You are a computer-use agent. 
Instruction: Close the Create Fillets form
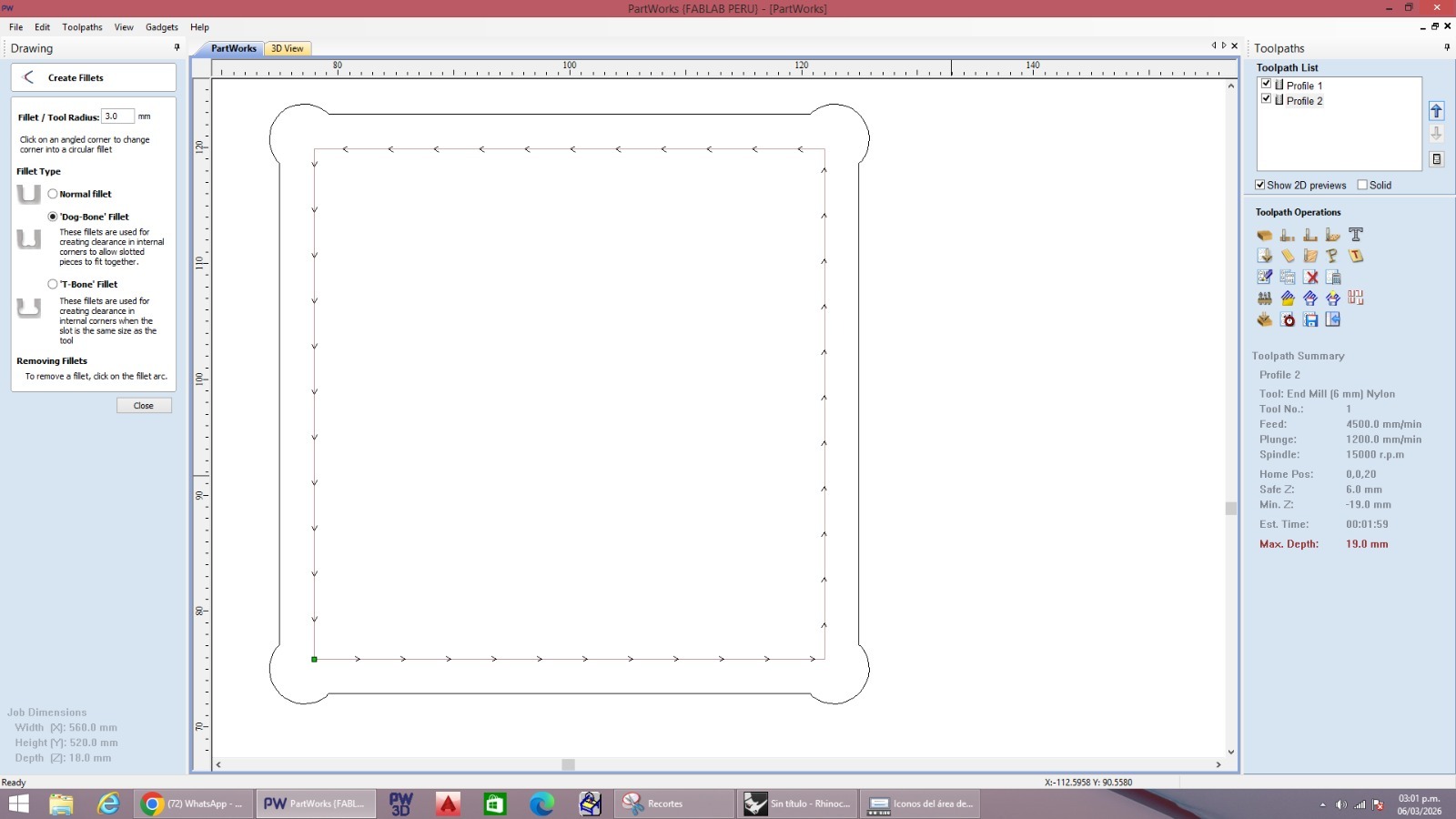point(144,406)
